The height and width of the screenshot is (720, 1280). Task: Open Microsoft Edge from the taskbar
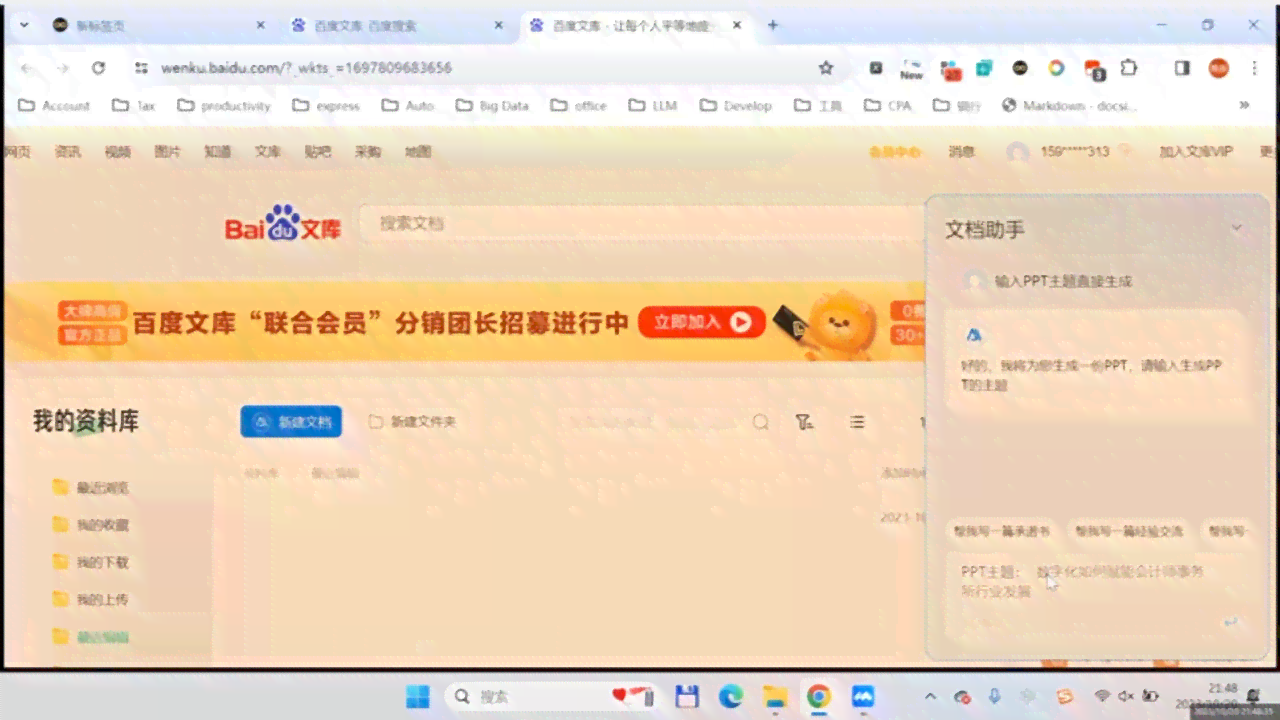tap(731, 696)
